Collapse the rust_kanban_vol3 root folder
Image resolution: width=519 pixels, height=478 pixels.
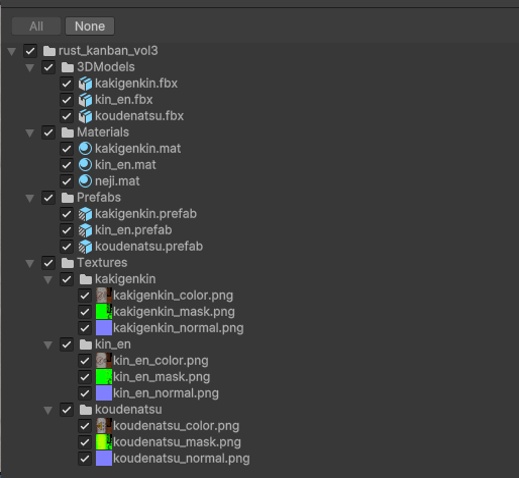[x=12, y=51]
